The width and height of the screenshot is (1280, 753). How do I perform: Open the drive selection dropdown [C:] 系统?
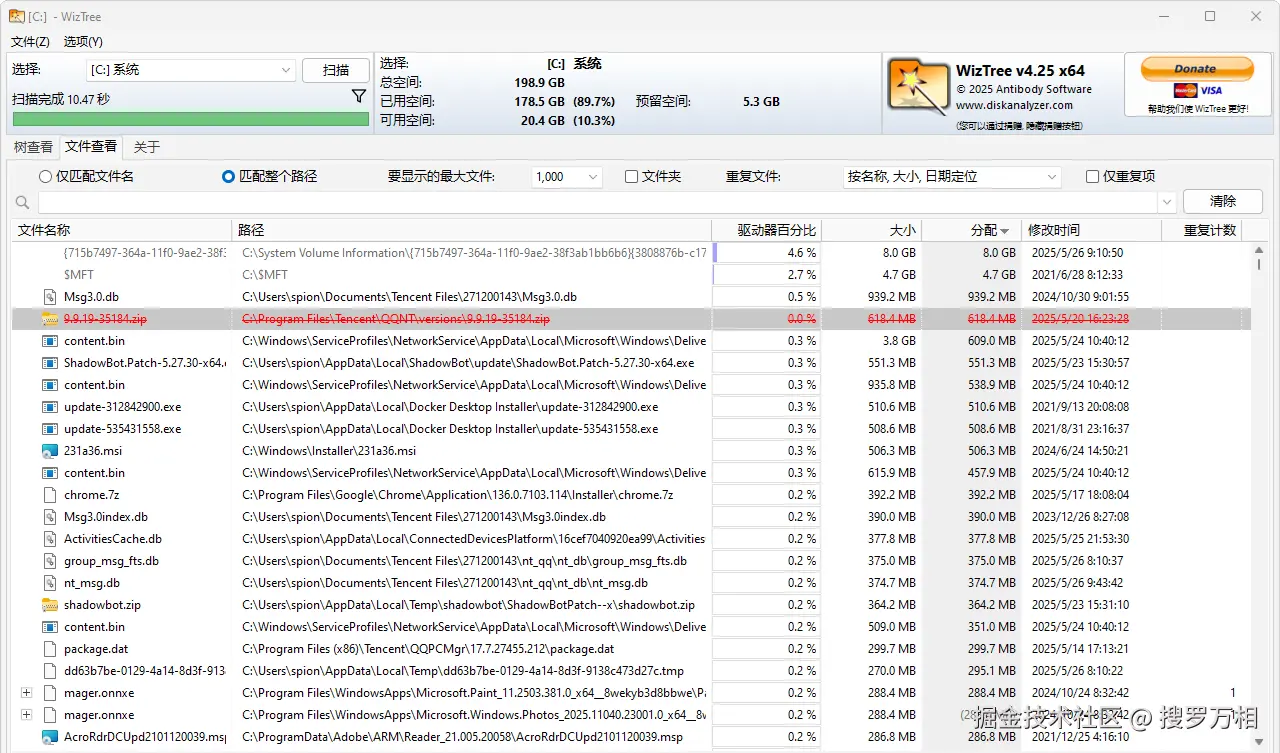pos(190,70)
